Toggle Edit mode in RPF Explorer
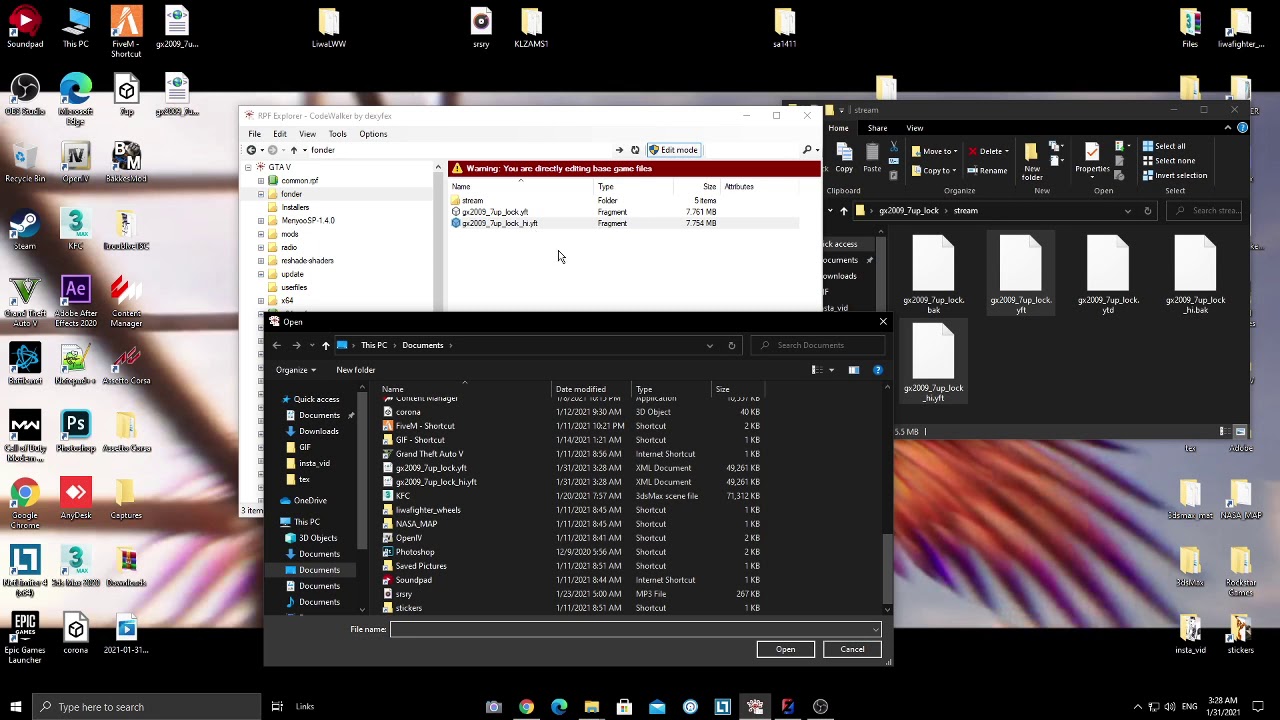This screenshot has width=1280, height=720. coord(673,150)
